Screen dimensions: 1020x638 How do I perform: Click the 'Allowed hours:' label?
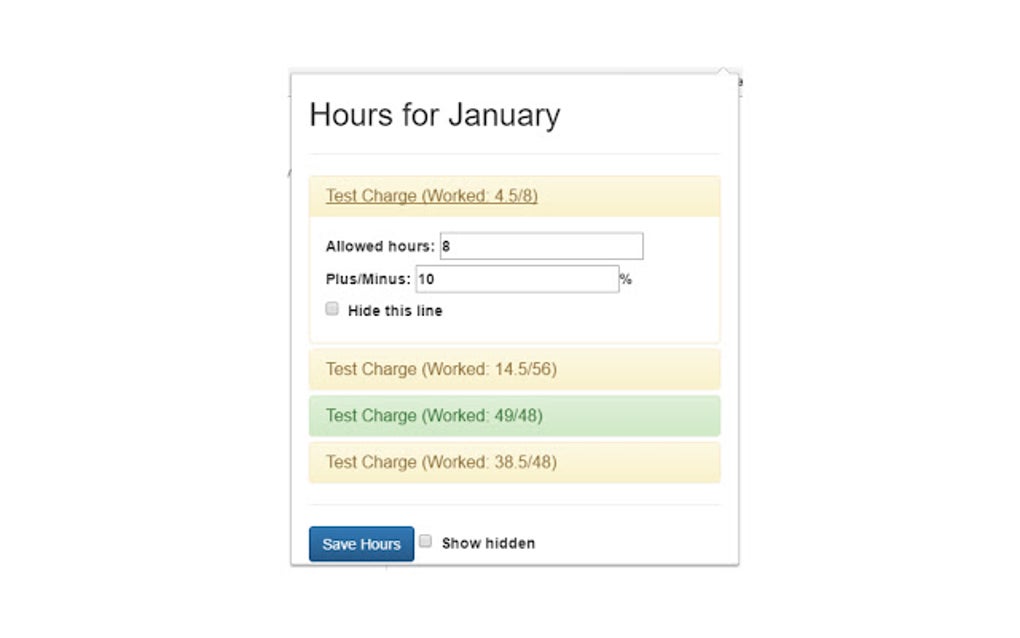tap(380, 246)
